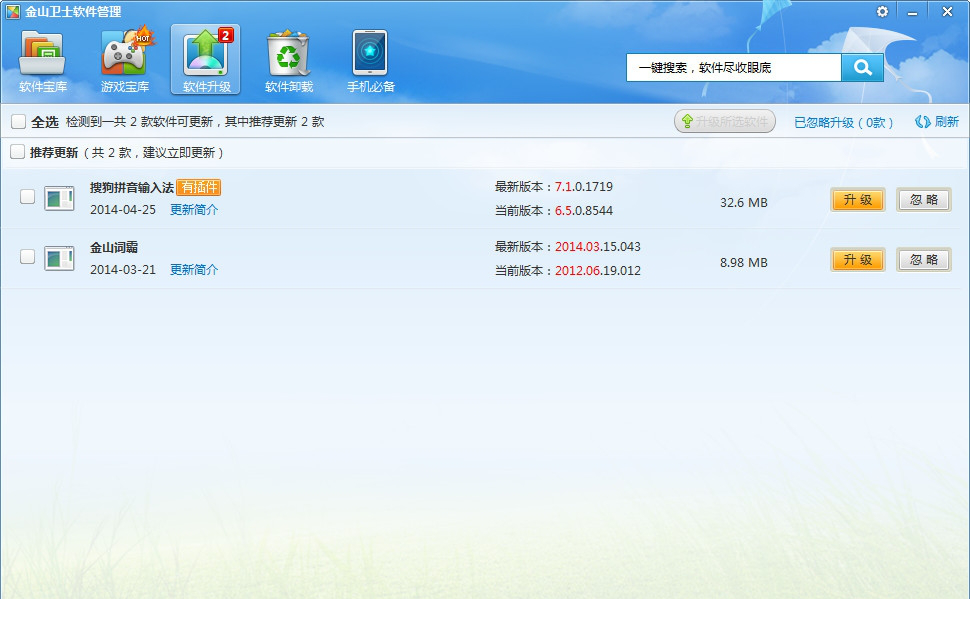The width and height of the screenshot is (970, 622).
Task: Click the 升级所选软件 button
Action: click(x=724, y=121)
